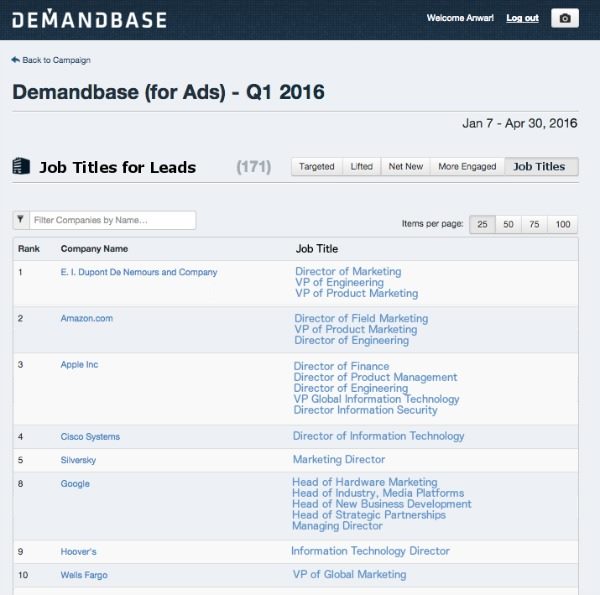Click the filter funnel icon
This screenshot has width=600, height=595.
click(x=21, y=220)
